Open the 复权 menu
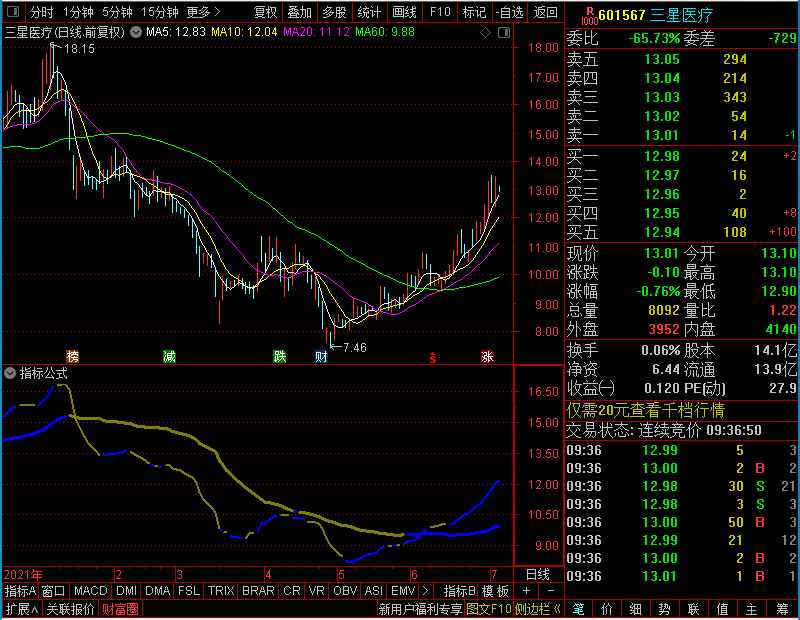The width and height of the screenshot is (800, 620). click(266, 12)
